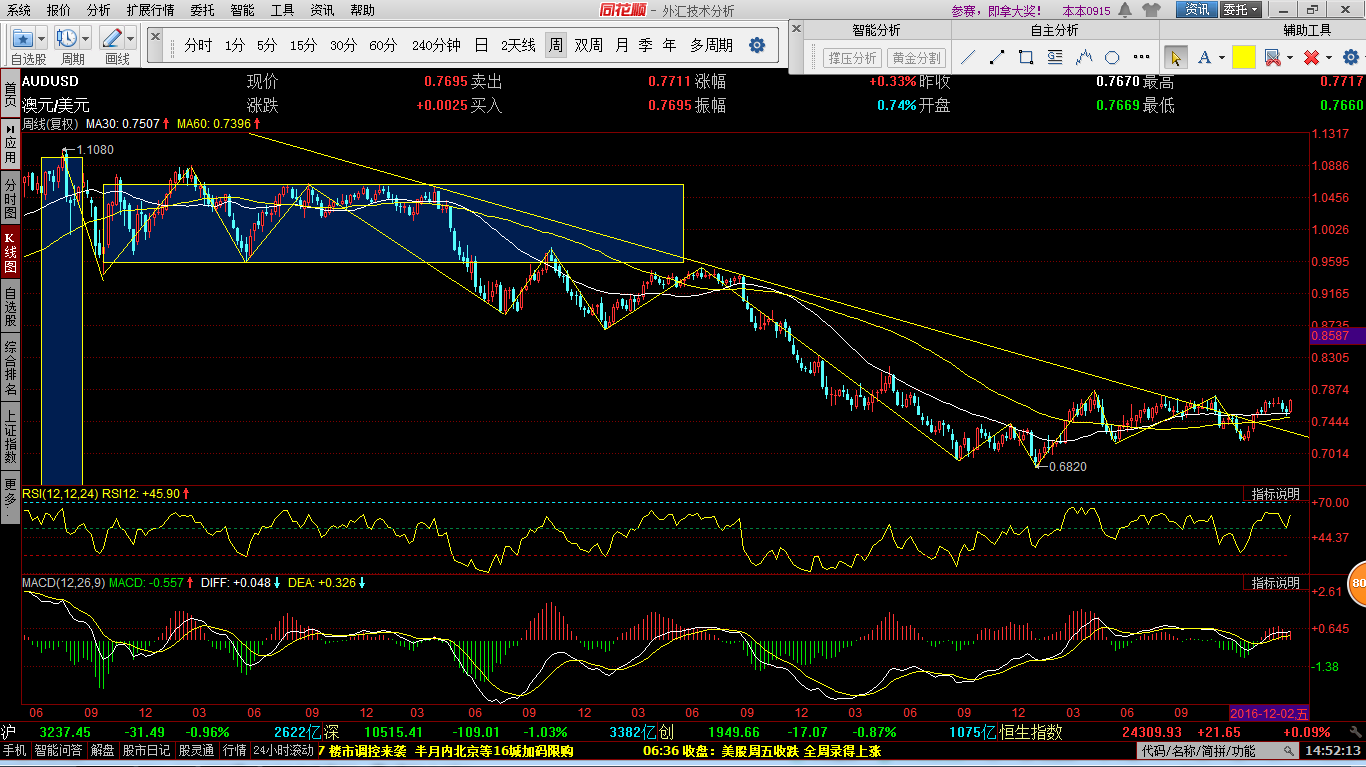The width and height of the screenshot is (1366, 767).
Task: Open the 扩展行情 menu
Action: pyautogui.click(x=150, y=10)
